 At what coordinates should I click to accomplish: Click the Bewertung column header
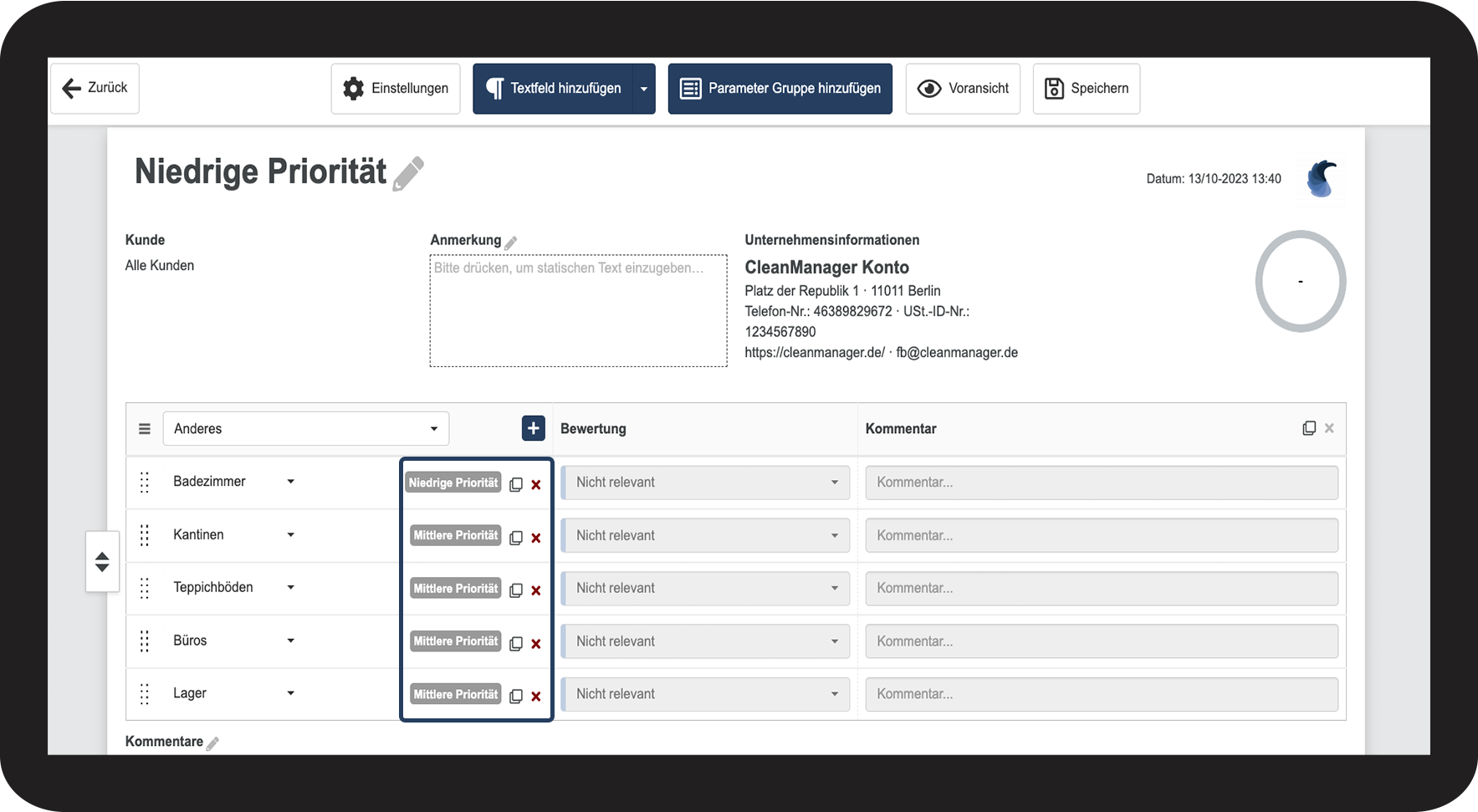coord(593,429)
